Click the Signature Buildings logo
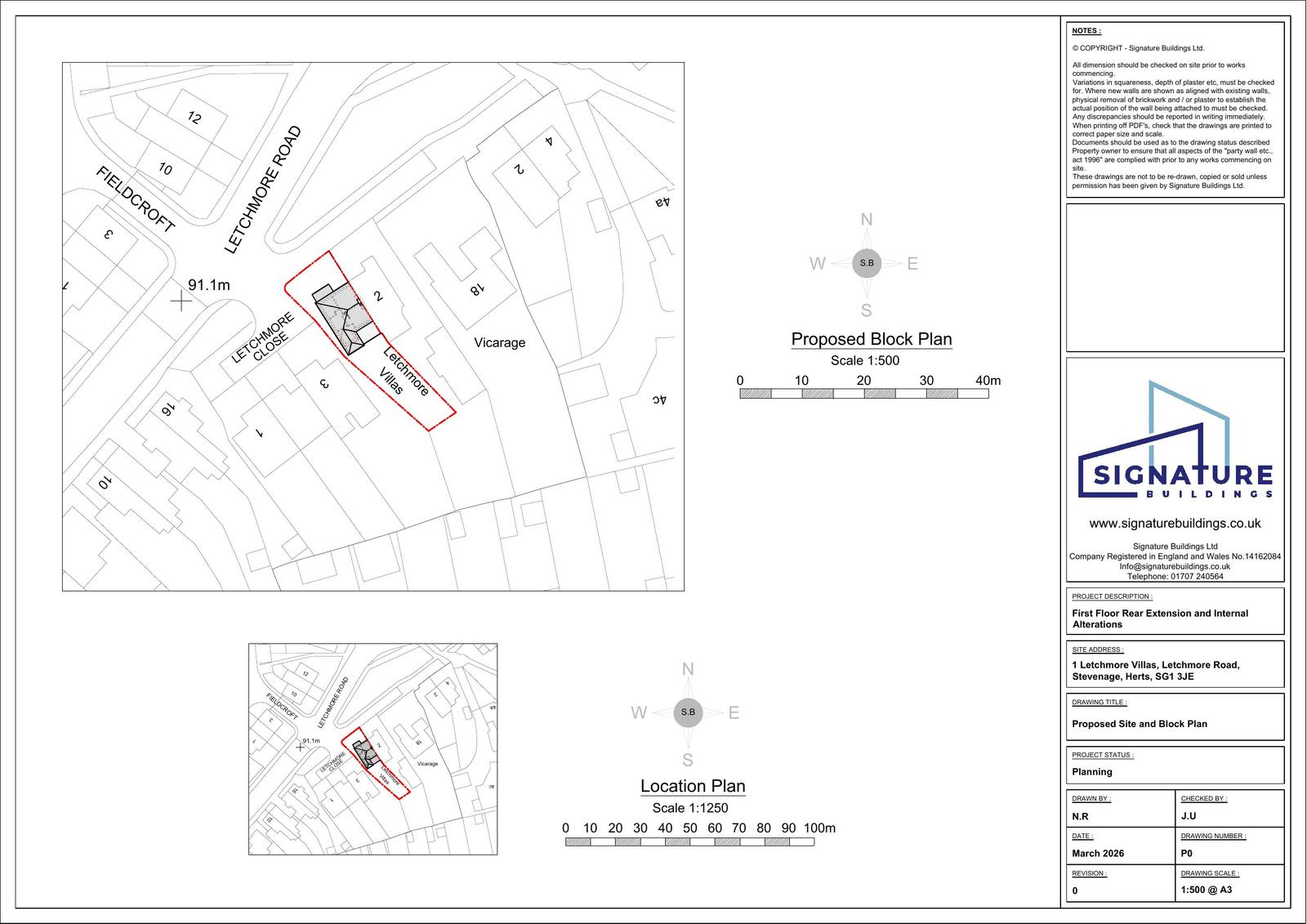This screenshot has width=1307, height=924. [1175, 441]
